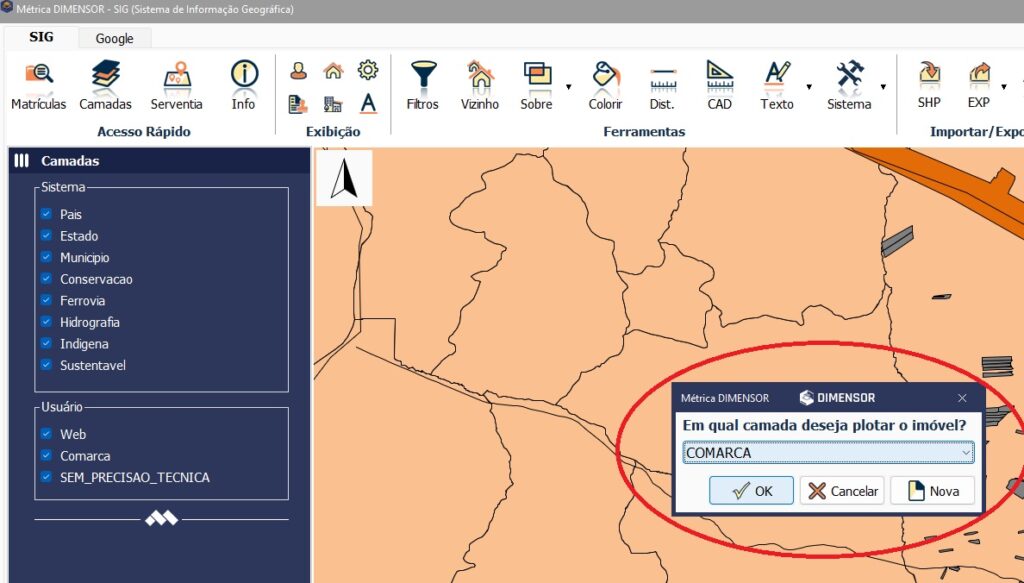Click the SHP import icon

click(929, 73)
